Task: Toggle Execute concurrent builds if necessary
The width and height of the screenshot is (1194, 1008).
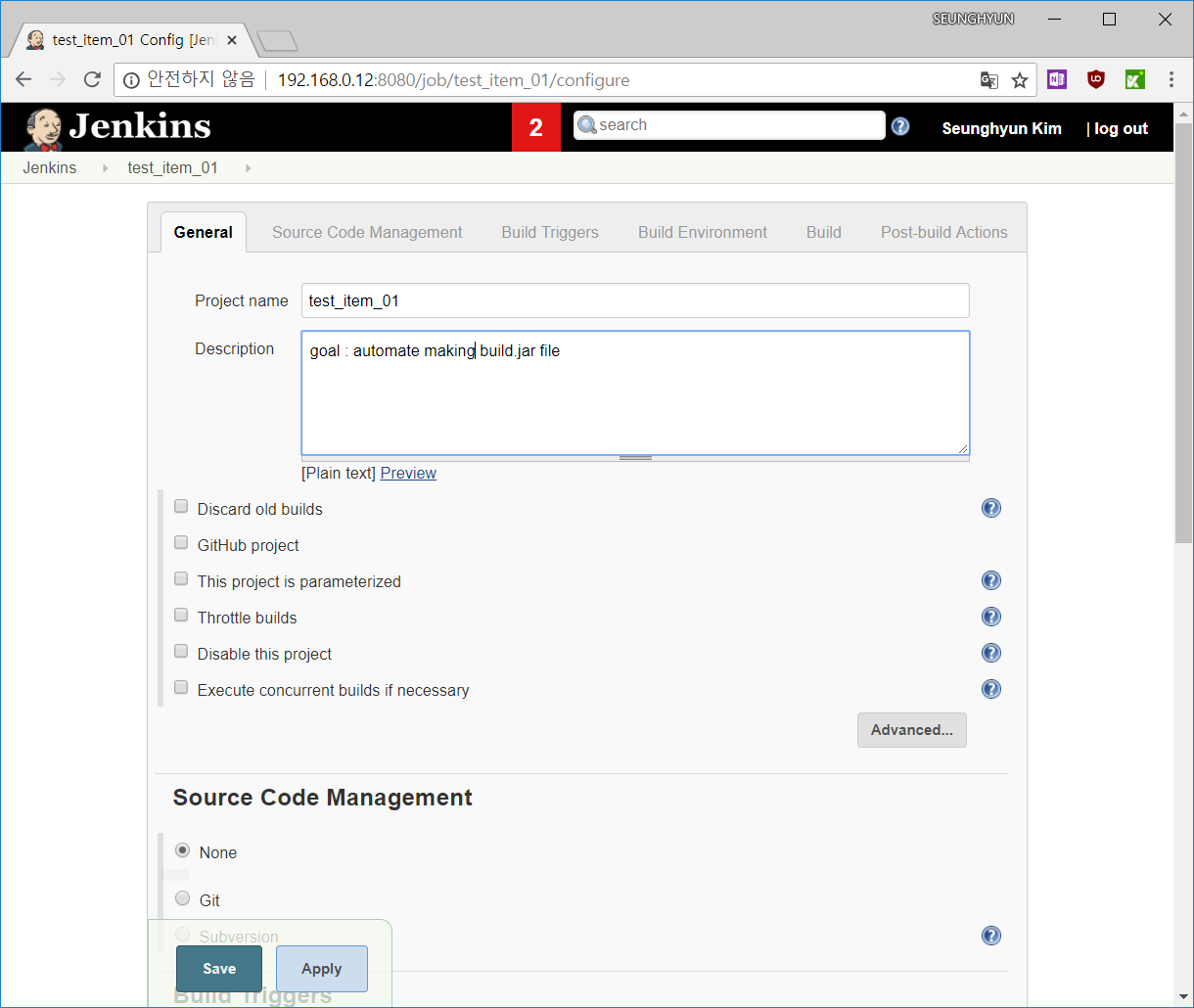Action: (x=181, y=688)
